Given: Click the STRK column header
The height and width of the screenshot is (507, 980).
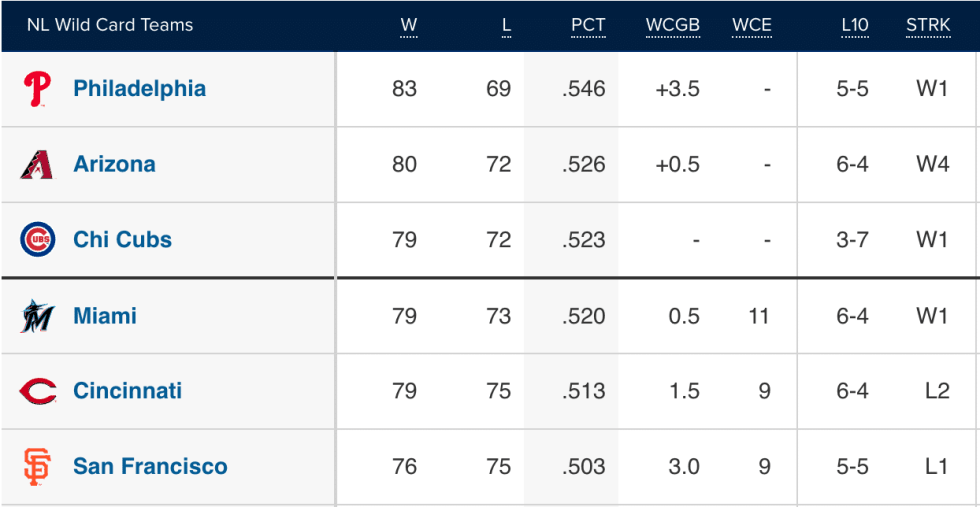Looking at the screenshot, I should pyautogui.click(x=928, y=26).
